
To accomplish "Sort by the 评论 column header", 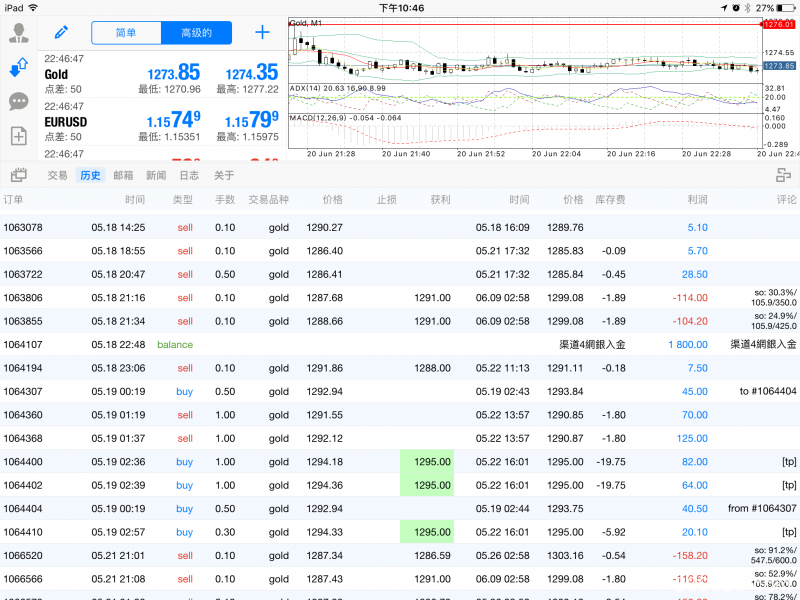I will 786,199.
